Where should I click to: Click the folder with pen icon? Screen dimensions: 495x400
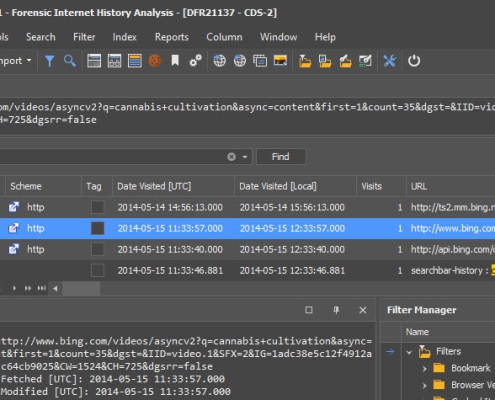(345, 61)
